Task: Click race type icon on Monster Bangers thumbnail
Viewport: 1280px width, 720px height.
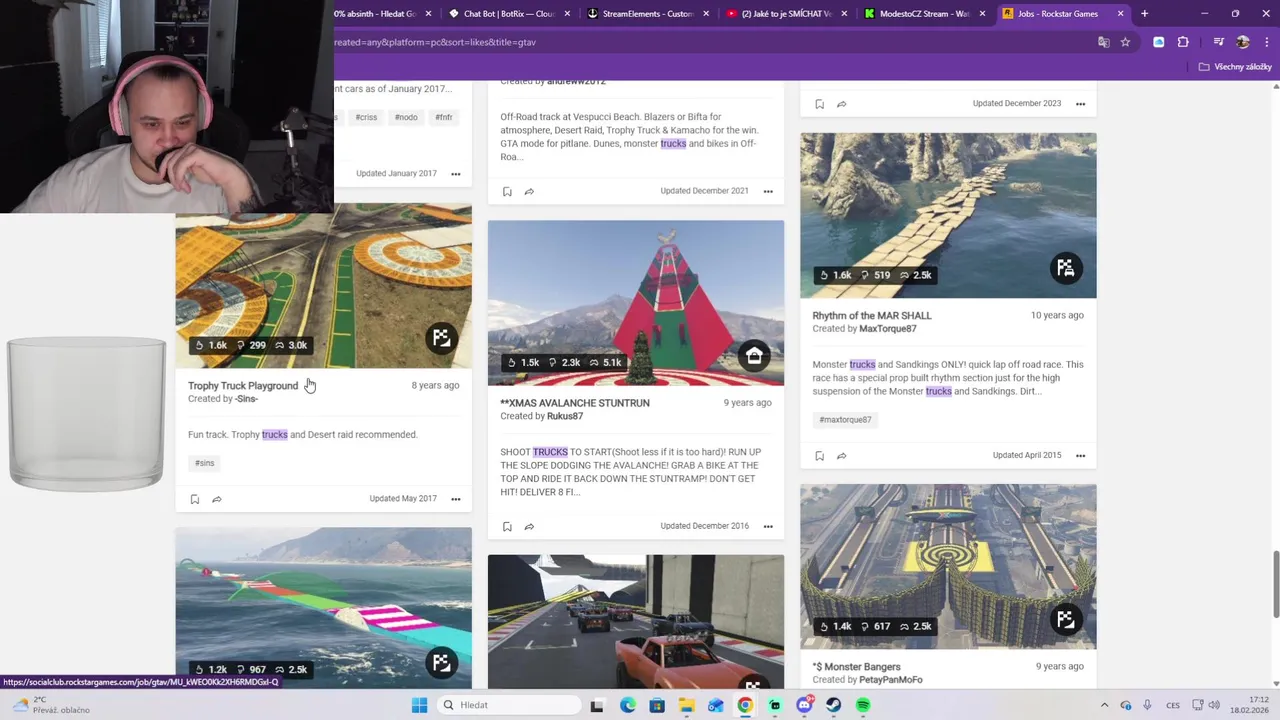Action: [x=1066, y=620]
